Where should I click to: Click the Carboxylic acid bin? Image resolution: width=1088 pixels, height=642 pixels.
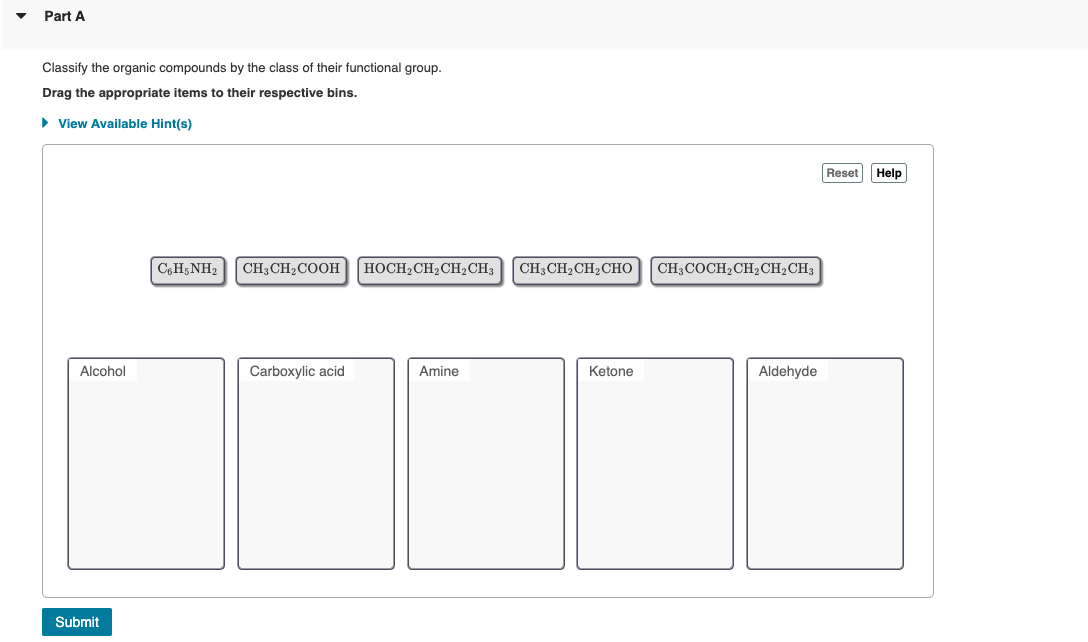(315, 463)
